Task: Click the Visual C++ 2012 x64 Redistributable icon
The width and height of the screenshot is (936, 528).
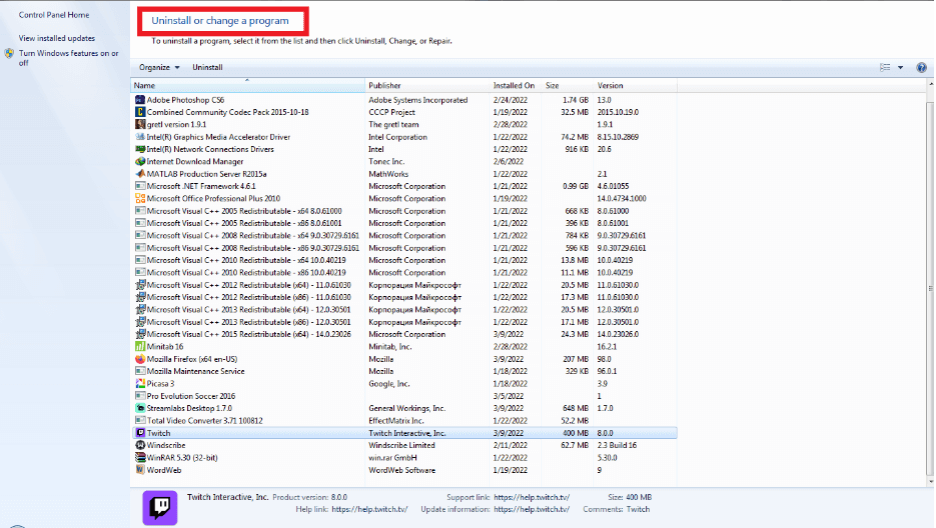Action: pos(140,285)
